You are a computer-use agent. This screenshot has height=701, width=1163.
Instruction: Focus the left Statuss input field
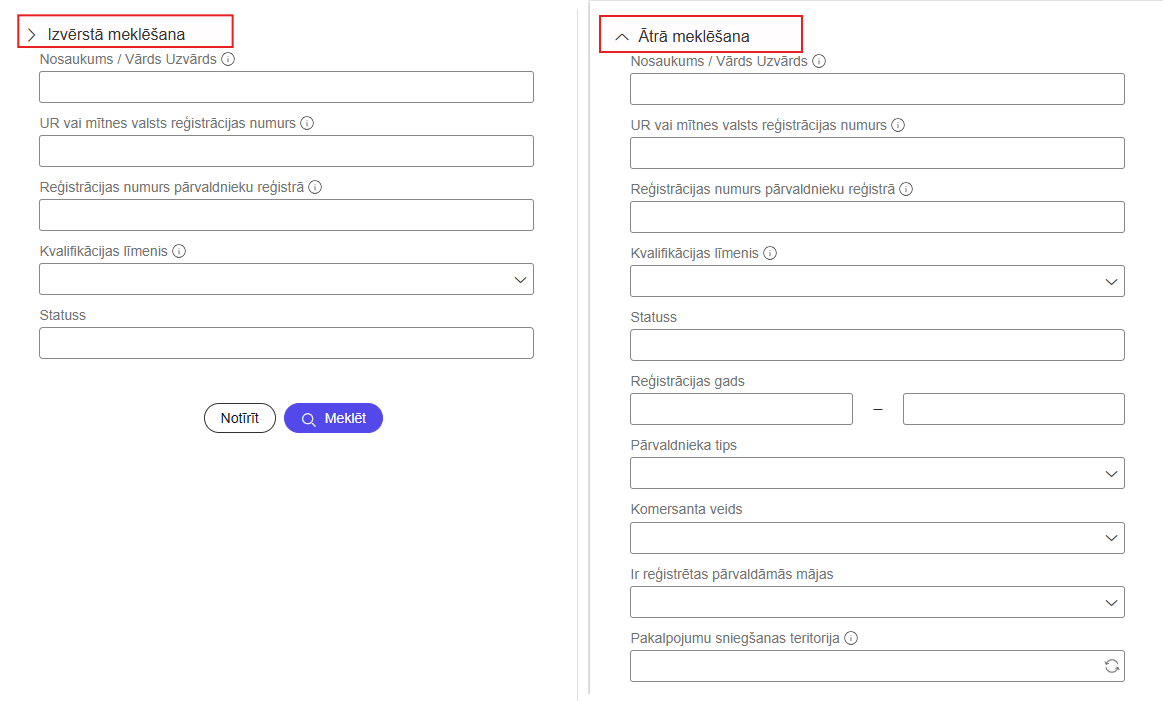click(286, 343)
